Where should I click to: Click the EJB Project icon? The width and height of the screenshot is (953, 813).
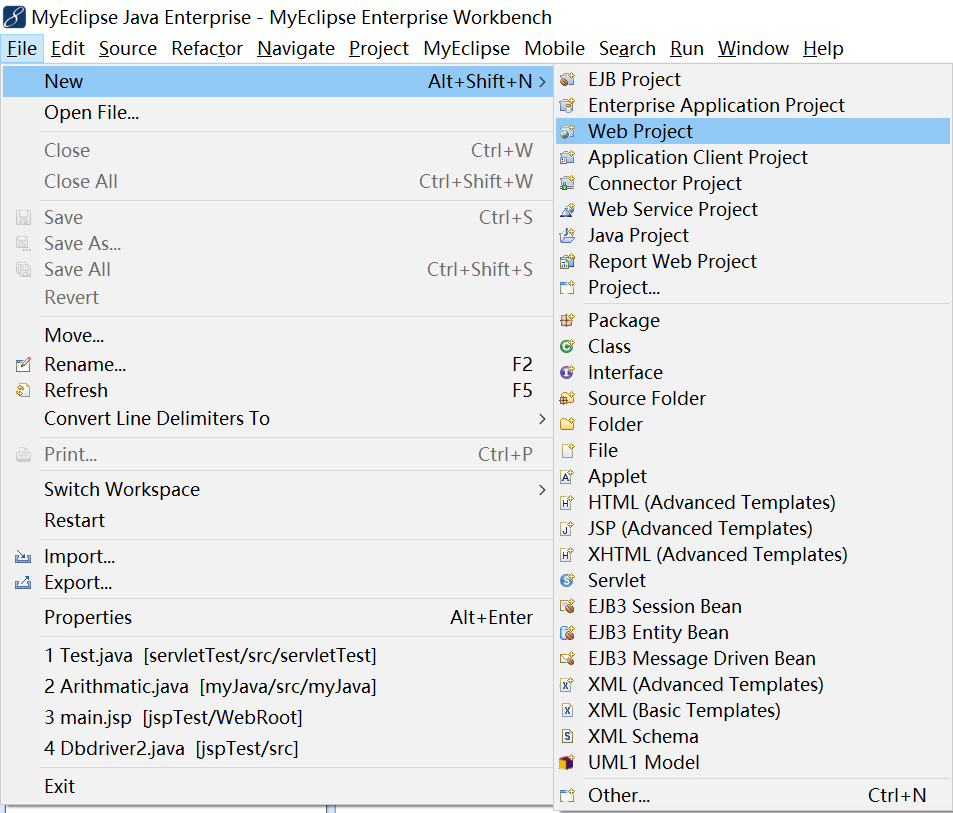[x=567, y=80]
